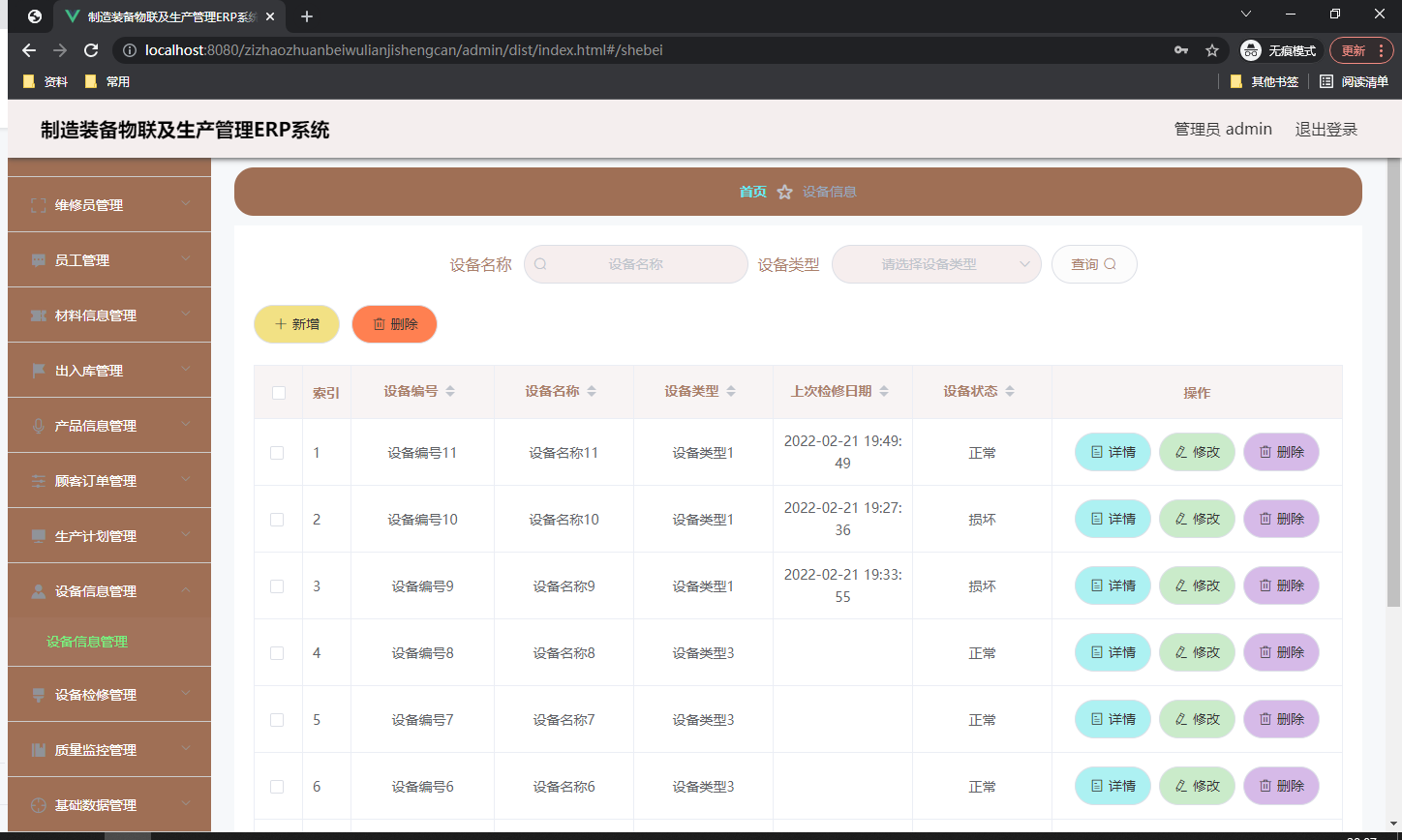1402x840 pixels.
Task: Check the row checkbox for 设备编号11
Action: pos(277,453)
